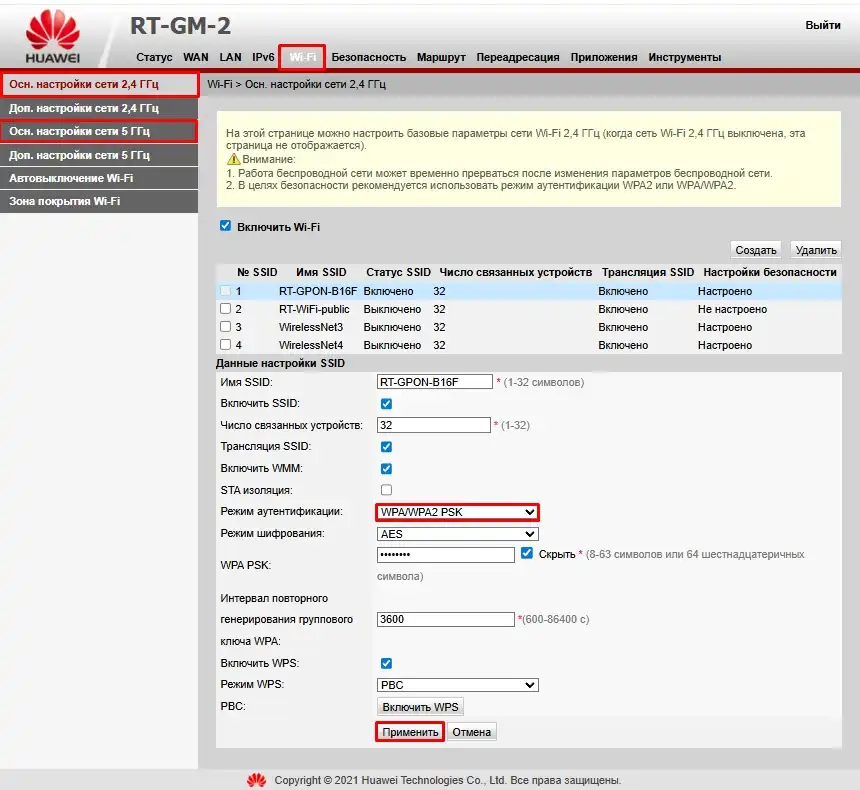Open the Режим шифрования dropdown

(x=458, y=534)
